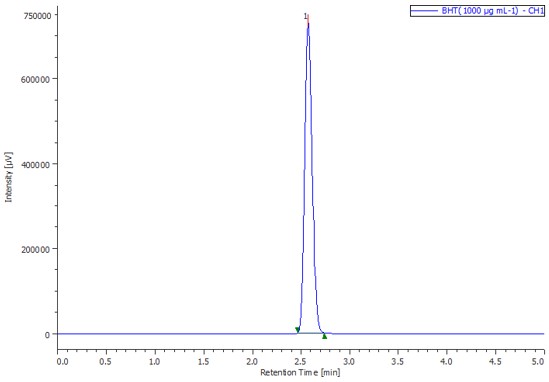
Task: Click the 1.5 retention time tick label
Action: coord(203,362)
